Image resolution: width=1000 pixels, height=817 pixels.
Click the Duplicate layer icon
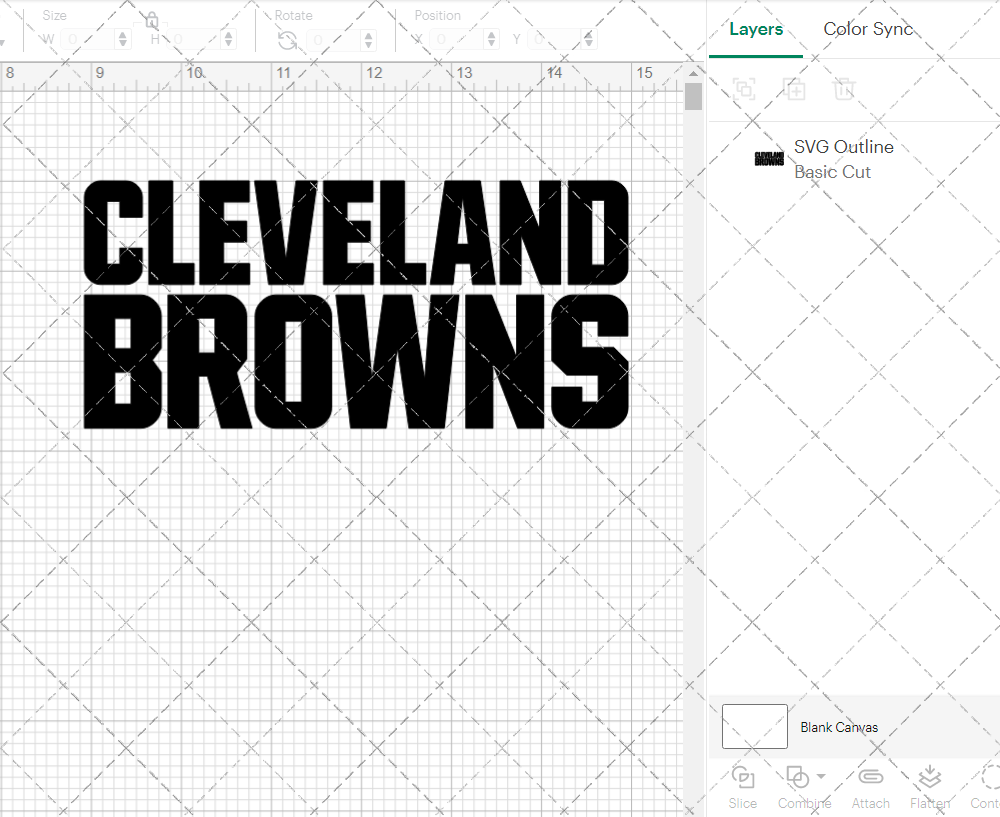click(x=794, y=89)
